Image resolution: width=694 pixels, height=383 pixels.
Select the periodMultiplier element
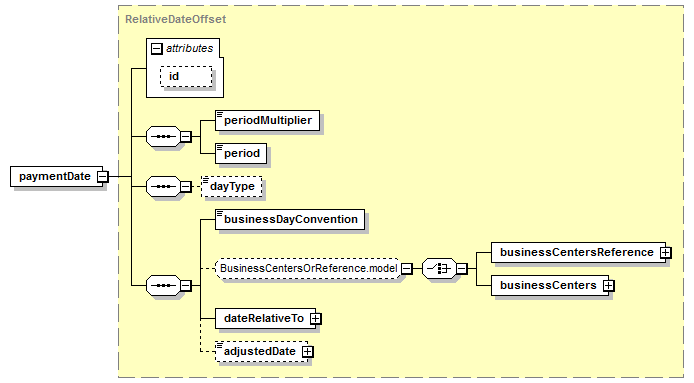point(267,120)
